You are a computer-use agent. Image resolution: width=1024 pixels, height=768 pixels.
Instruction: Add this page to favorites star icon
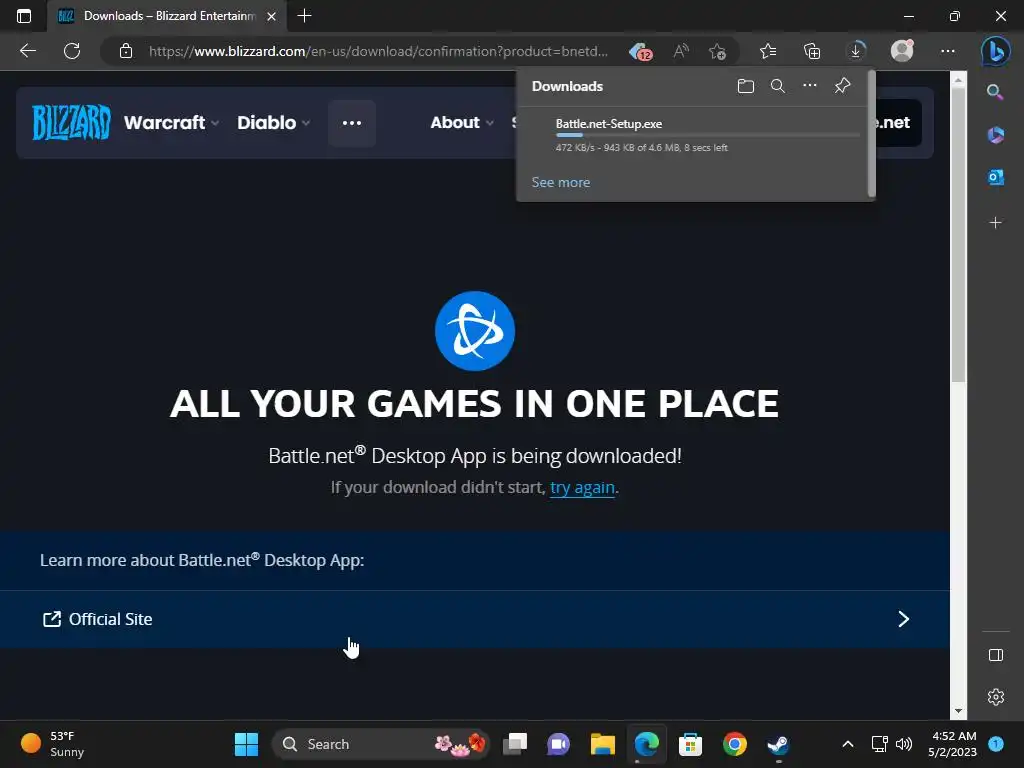tap(718, 51)
